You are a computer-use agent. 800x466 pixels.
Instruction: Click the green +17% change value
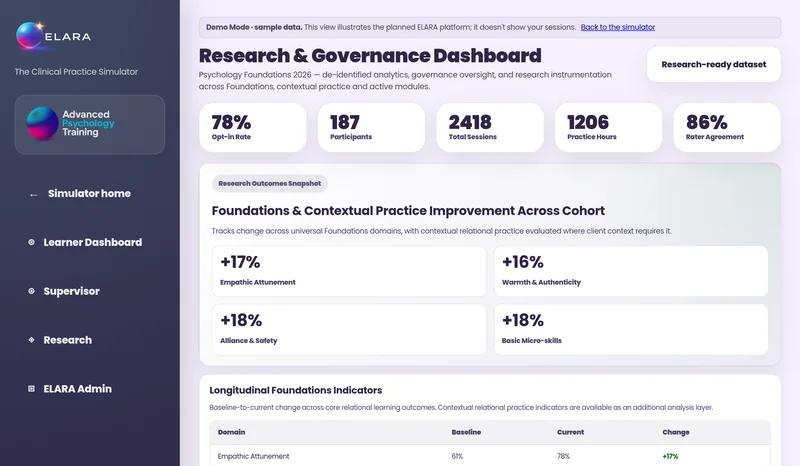point(670,456)
